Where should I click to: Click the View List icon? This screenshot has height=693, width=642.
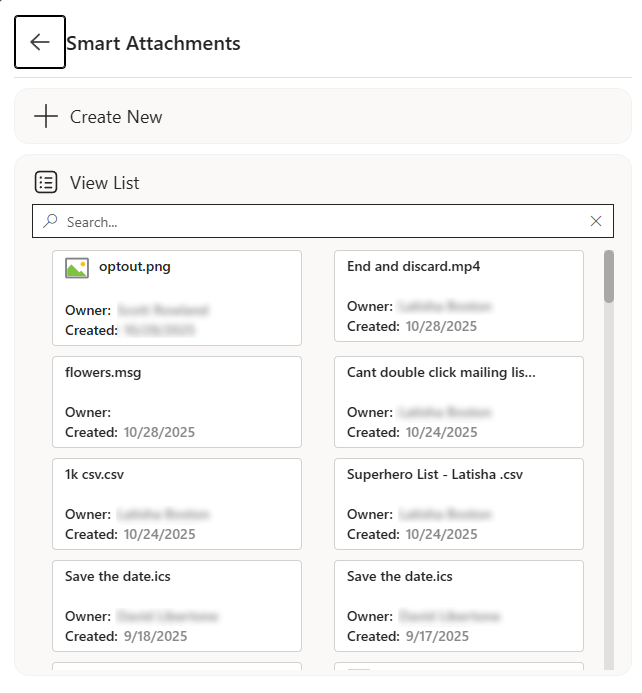46,183
